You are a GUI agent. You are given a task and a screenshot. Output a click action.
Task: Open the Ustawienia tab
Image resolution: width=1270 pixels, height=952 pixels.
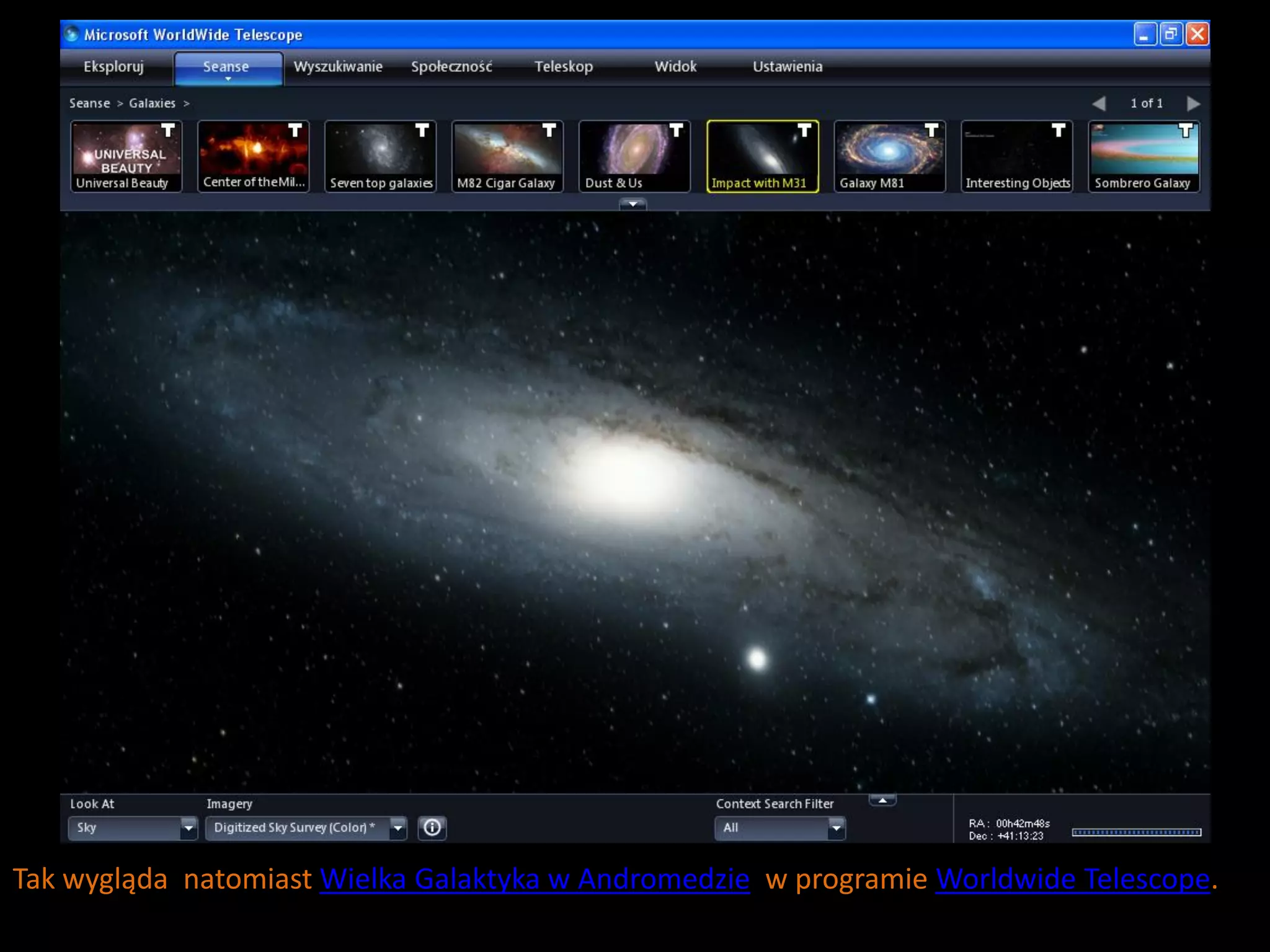coord(788,66)
